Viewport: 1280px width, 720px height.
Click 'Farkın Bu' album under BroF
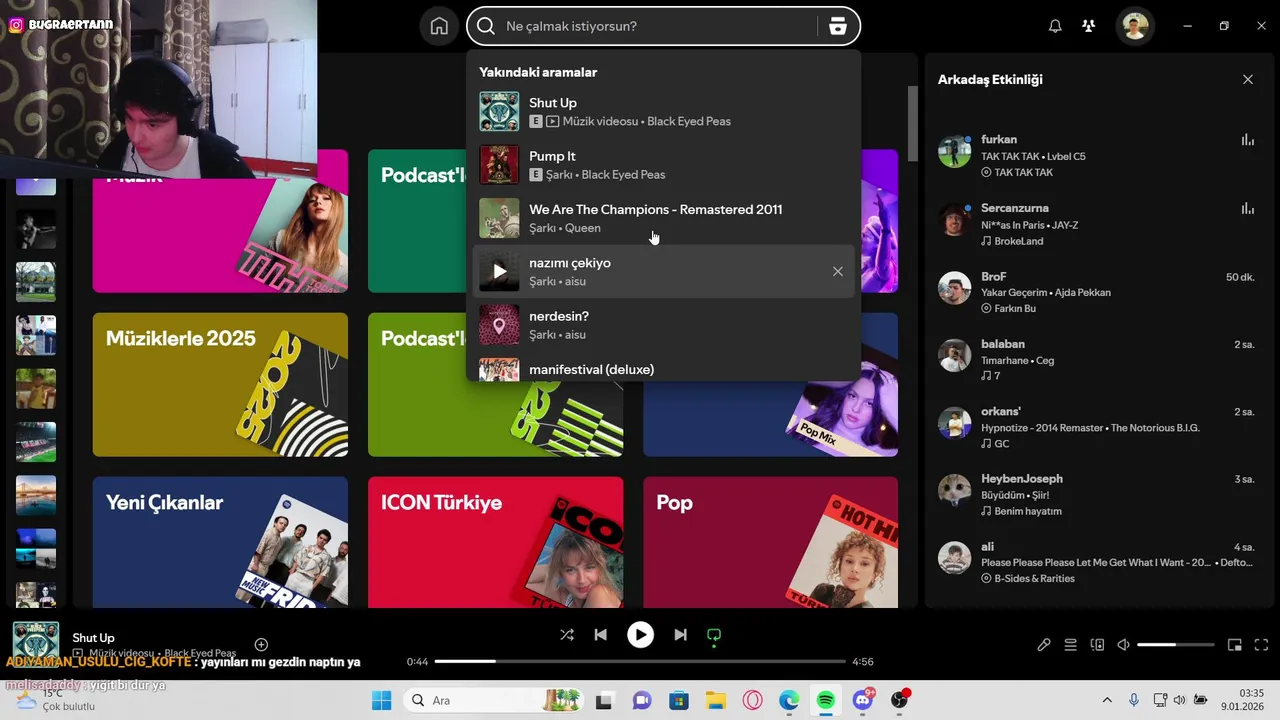point(1015,308)
